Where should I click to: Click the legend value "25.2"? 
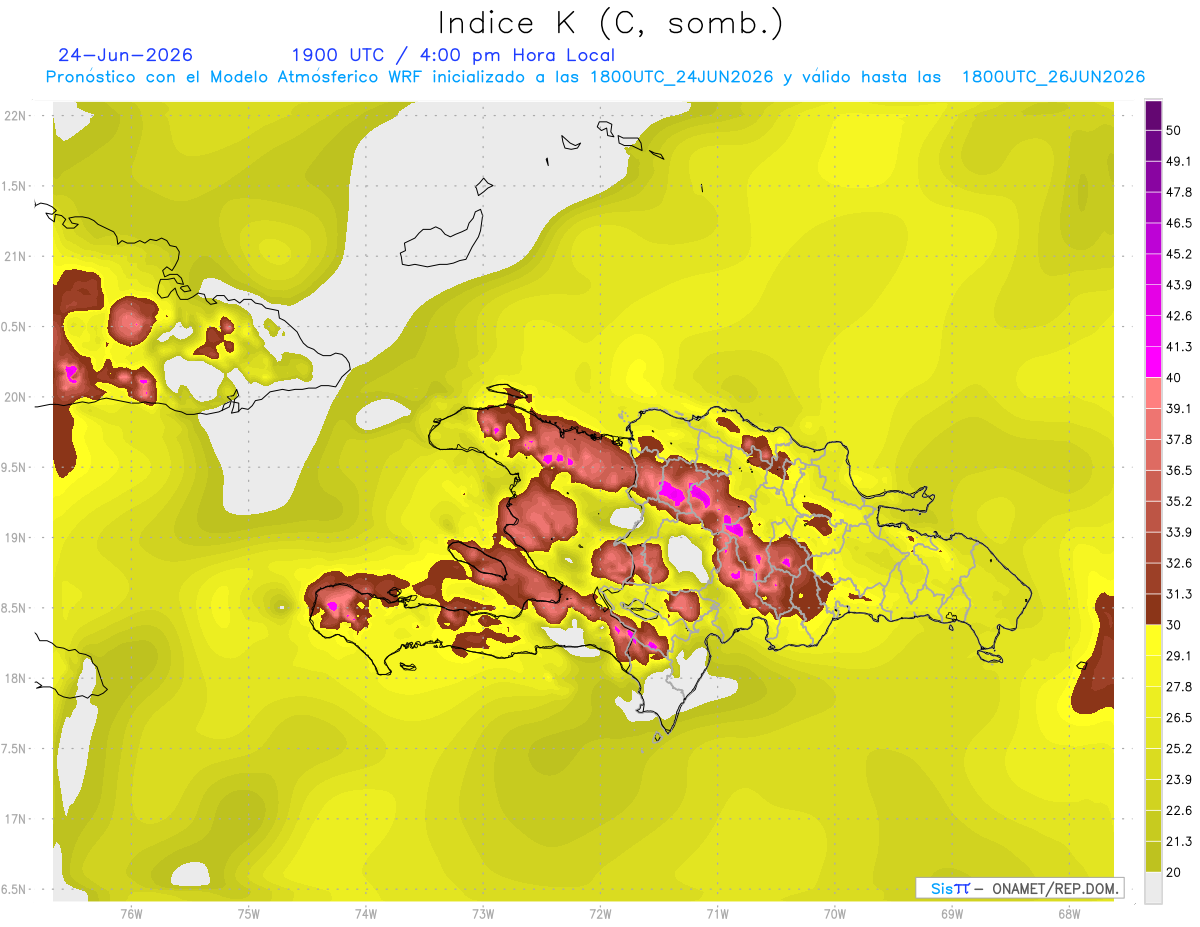pos(1179,748)
